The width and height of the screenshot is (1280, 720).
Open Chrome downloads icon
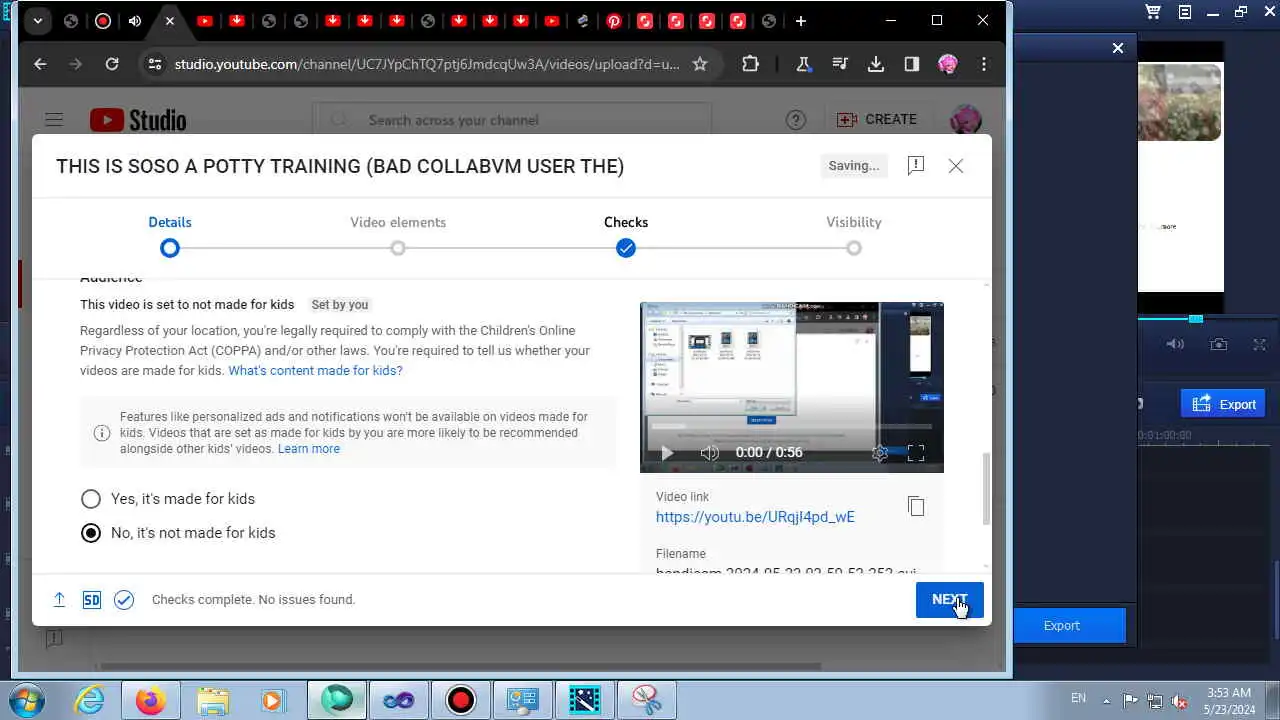point(876,64)
